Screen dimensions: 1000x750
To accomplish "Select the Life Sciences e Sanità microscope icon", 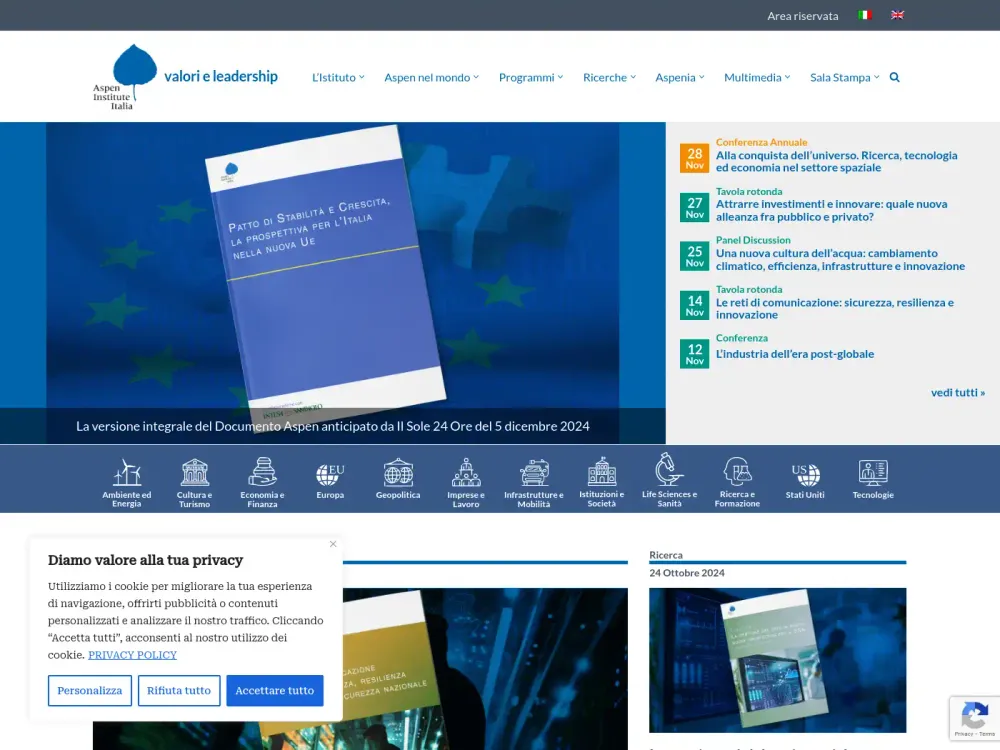I will pyautogui.click(x=669, y=472).
